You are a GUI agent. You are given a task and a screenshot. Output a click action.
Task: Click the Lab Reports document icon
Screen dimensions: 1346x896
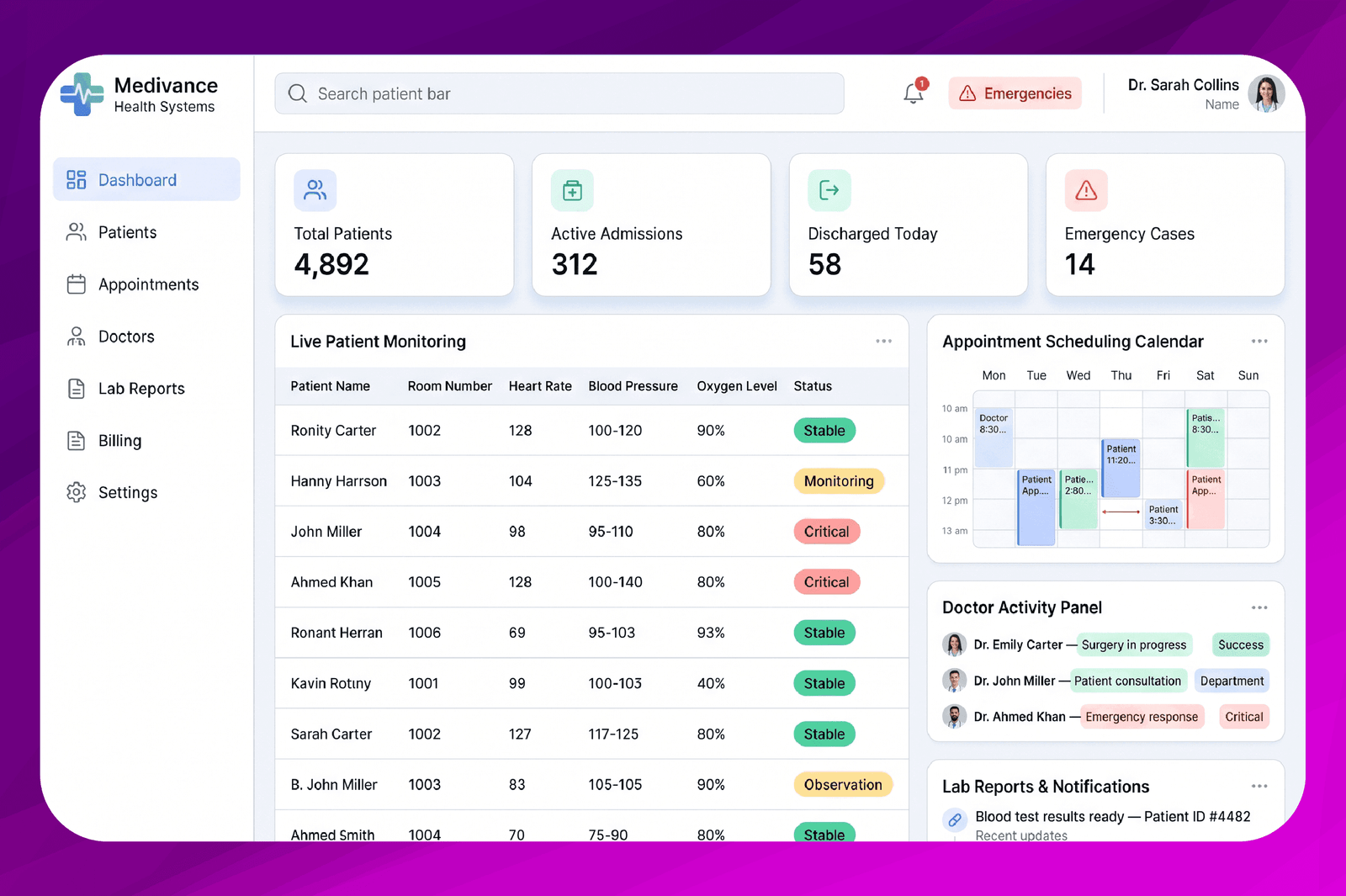pos(77,389)
